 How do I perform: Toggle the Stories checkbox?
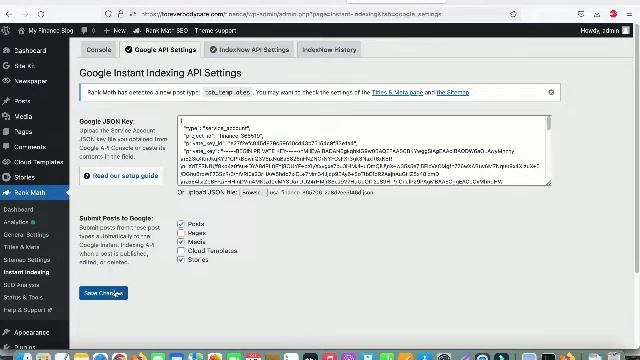tap(181, 260)
